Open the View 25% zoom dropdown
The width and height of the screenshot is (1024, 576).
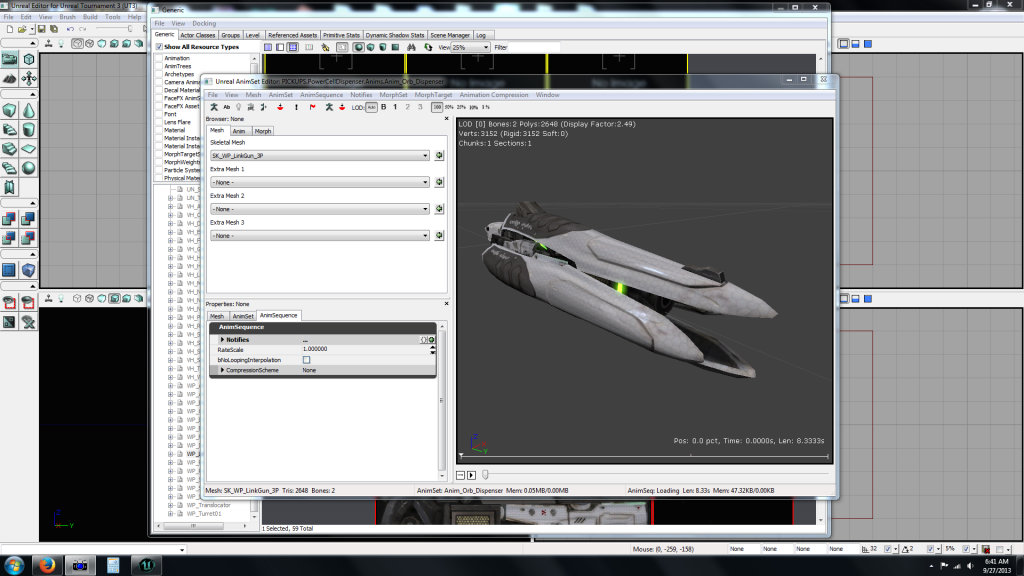pyautogui.click(x=470, y=47)
